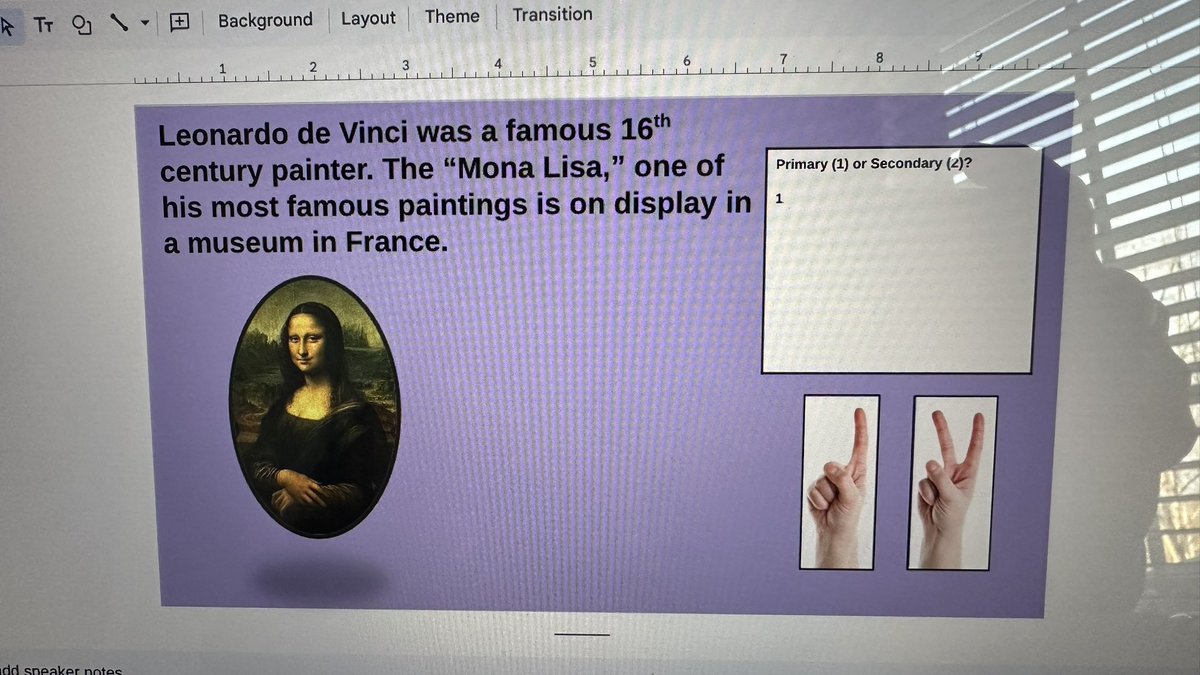1200x675 pixels.
Task: Open the Transition panel
Action: 552,14
